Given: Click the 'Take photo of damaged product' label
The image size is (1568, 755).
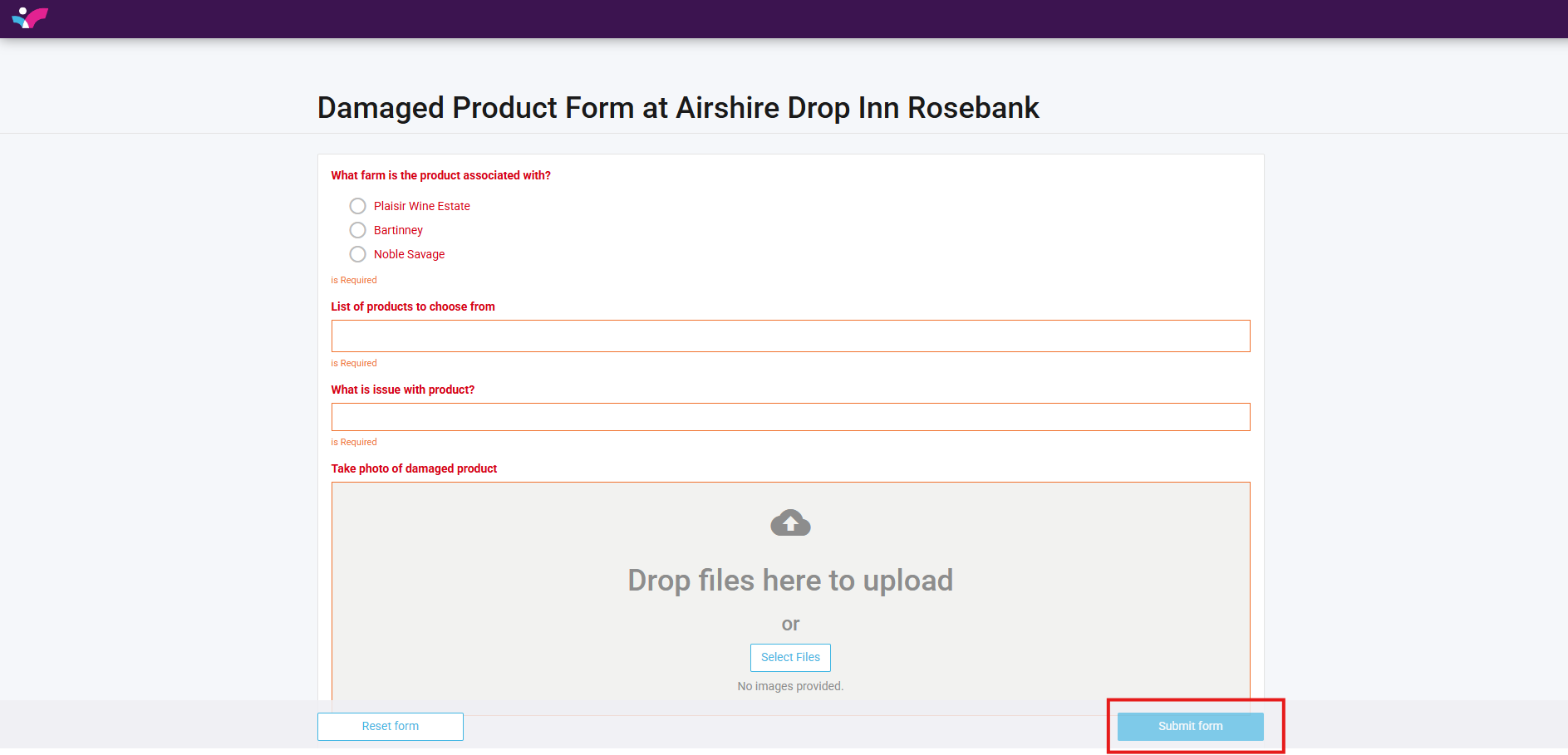Looking at the screenshot, I should (414, 468).
